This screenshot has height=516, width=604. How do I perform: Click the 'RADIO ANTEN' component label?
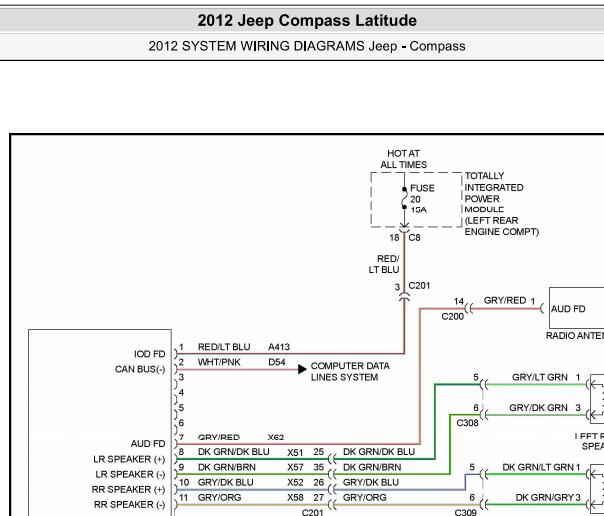coord(575,336)
